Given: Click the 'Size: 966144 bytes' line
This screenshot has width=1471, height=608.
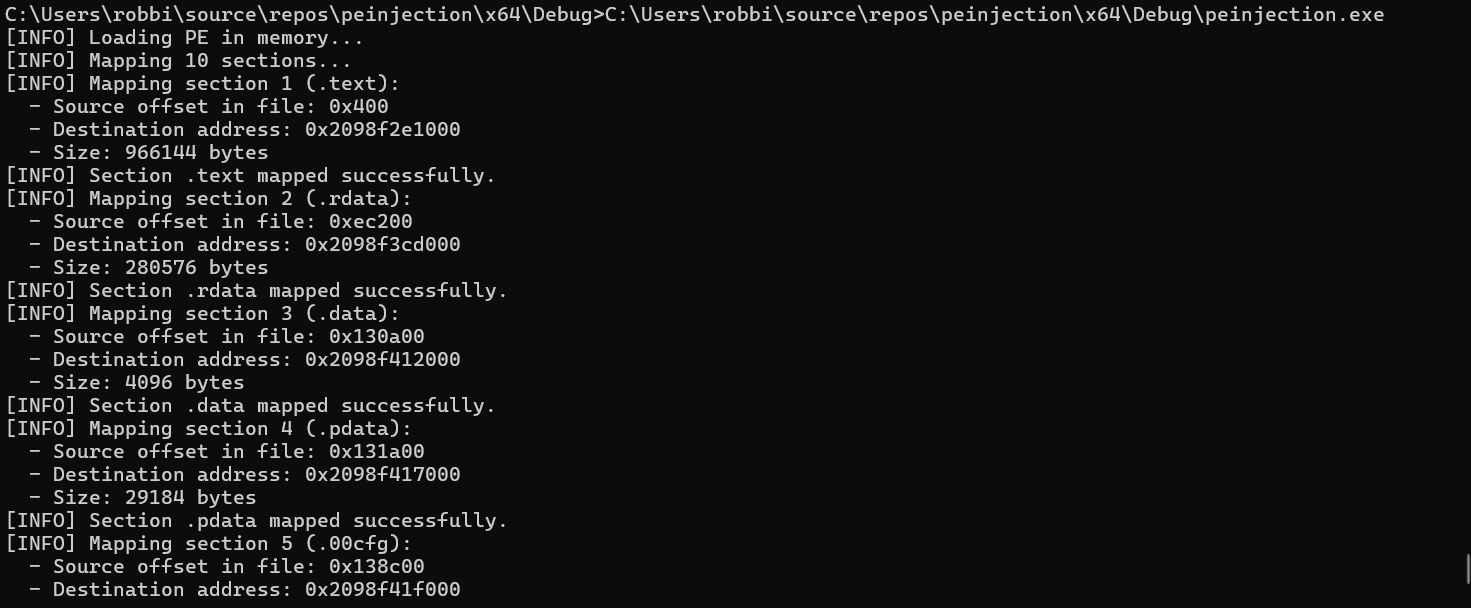Looking at the screenshot, I should pyautogui.click(x=160, y=153).
